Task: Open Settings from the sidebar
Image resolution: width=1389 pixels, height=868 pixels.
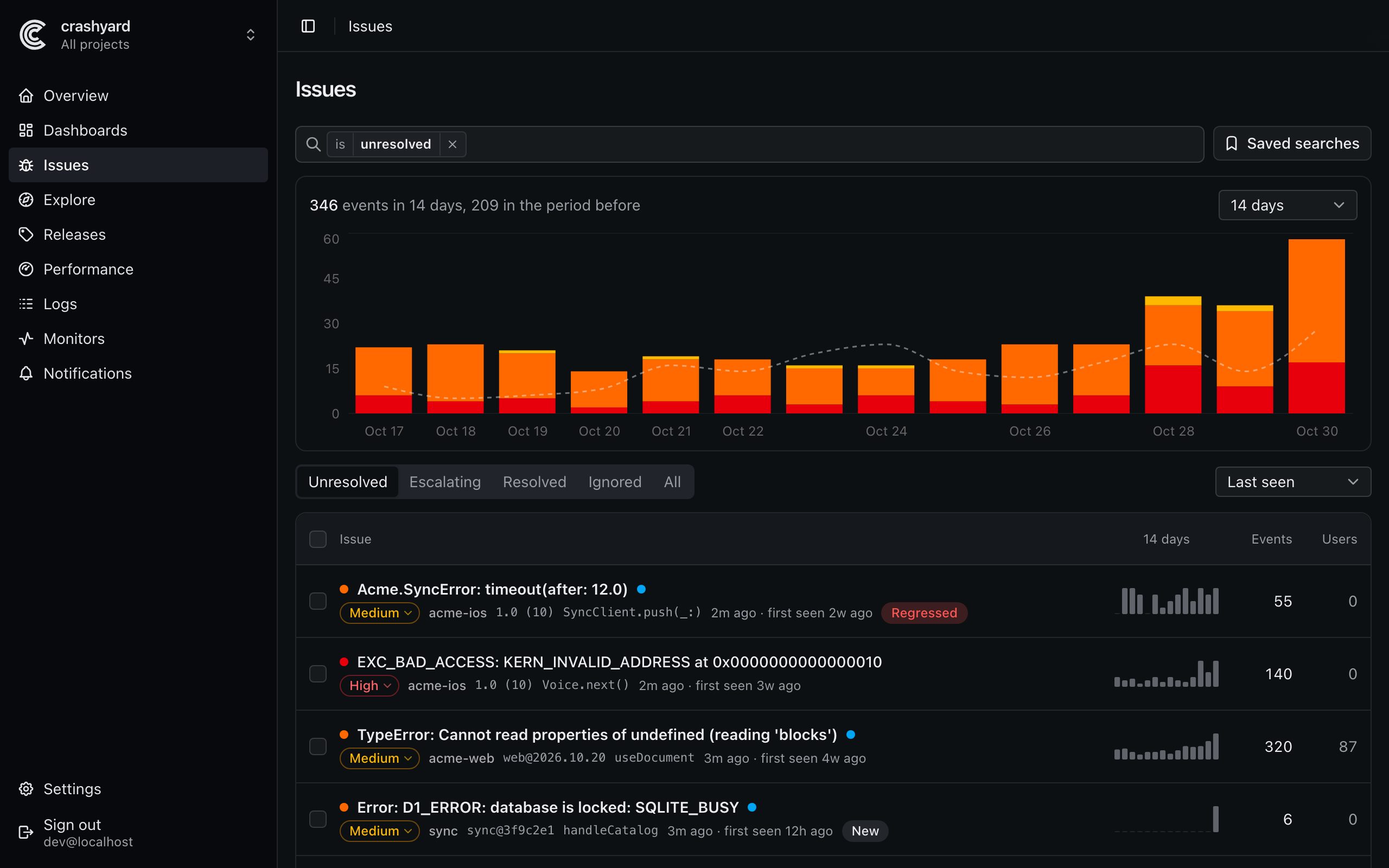Action: click(138, 789)
